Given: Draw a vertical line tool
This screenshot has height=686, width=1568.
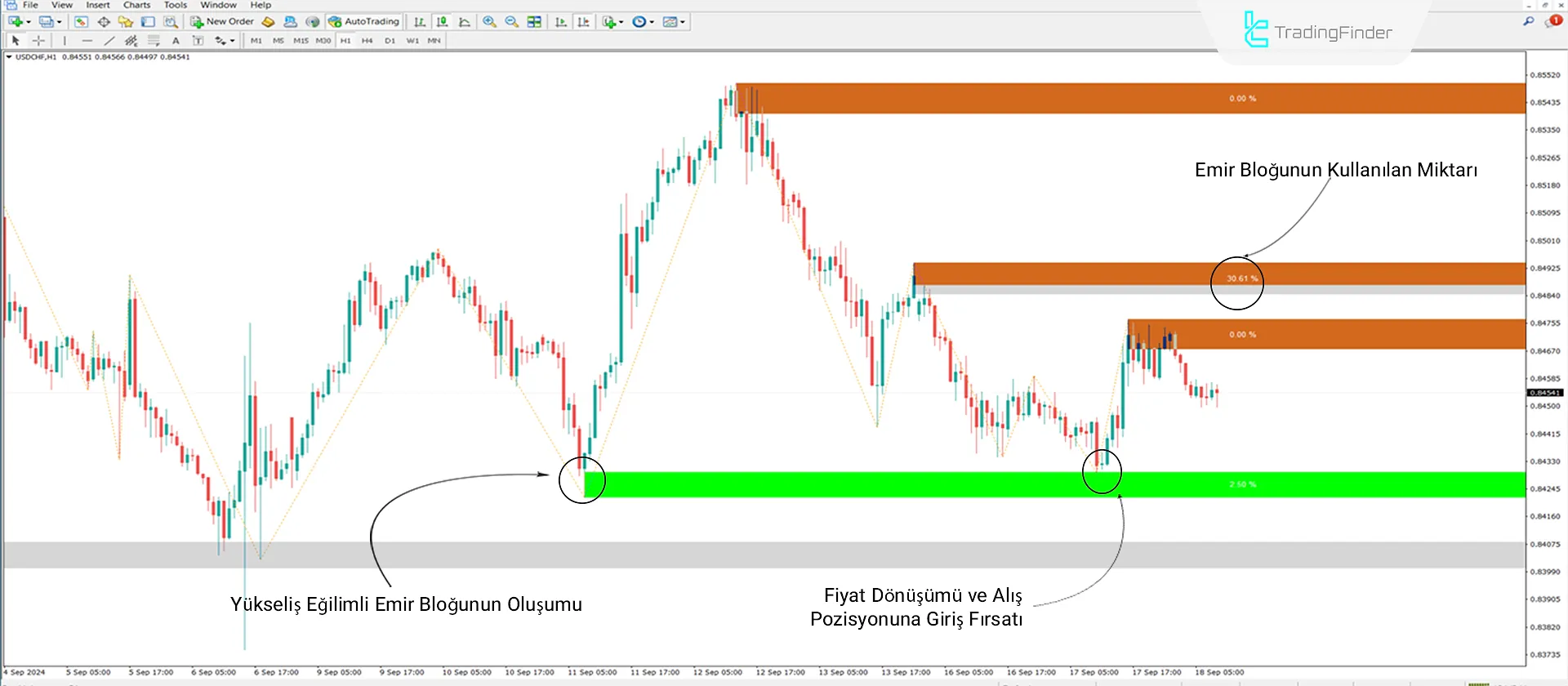Looking at the screenshot, I should (65, 40).
